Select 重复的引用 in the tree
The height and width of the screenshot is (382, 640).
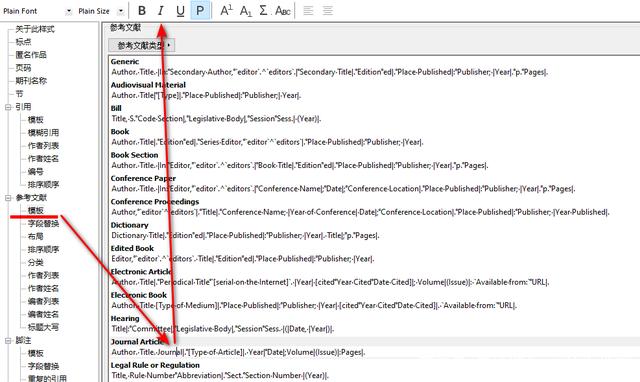coord(47,378)
